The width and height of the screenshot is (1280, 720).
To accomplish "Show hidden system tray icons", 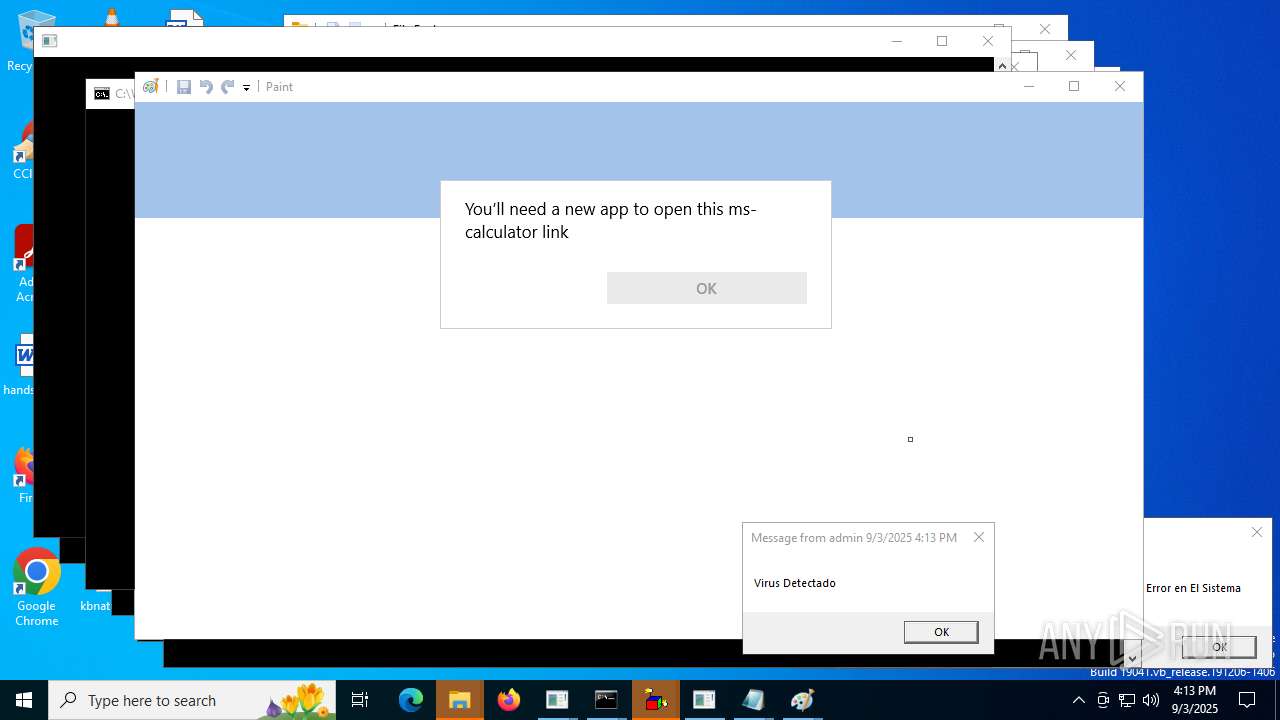I will 1078,700.
